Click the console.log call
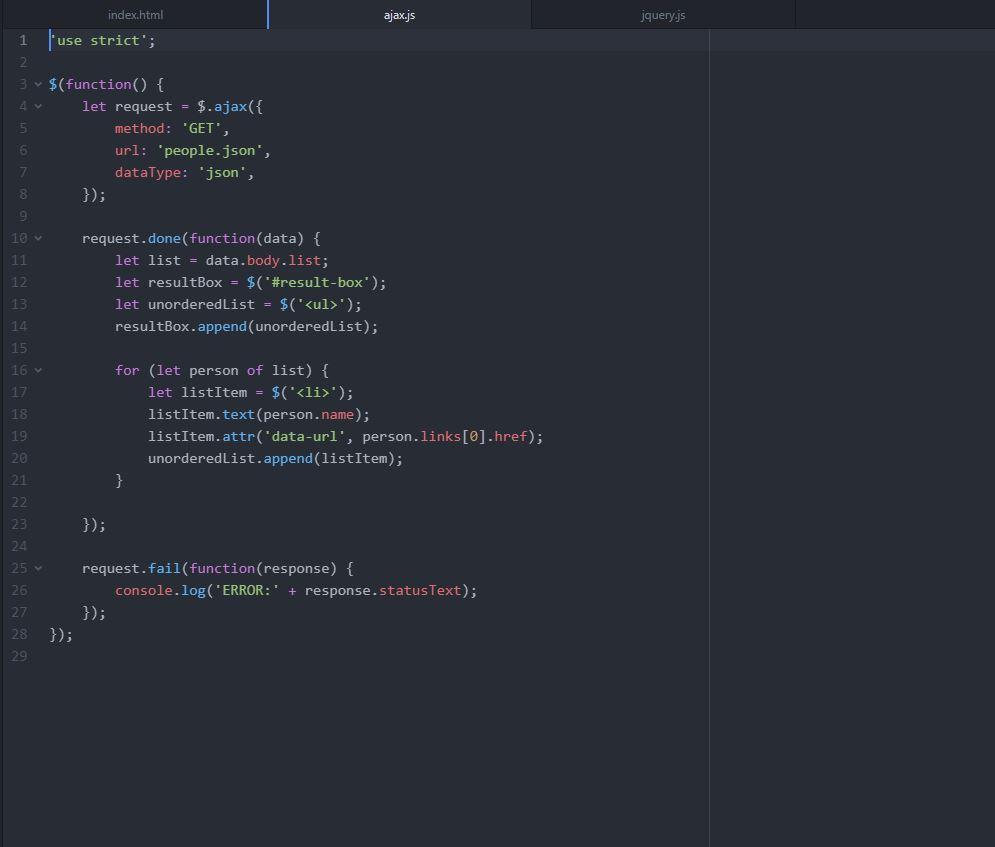The height and width of the screenshot is (847, 995). pyautogui.click(x=161, y=591)
